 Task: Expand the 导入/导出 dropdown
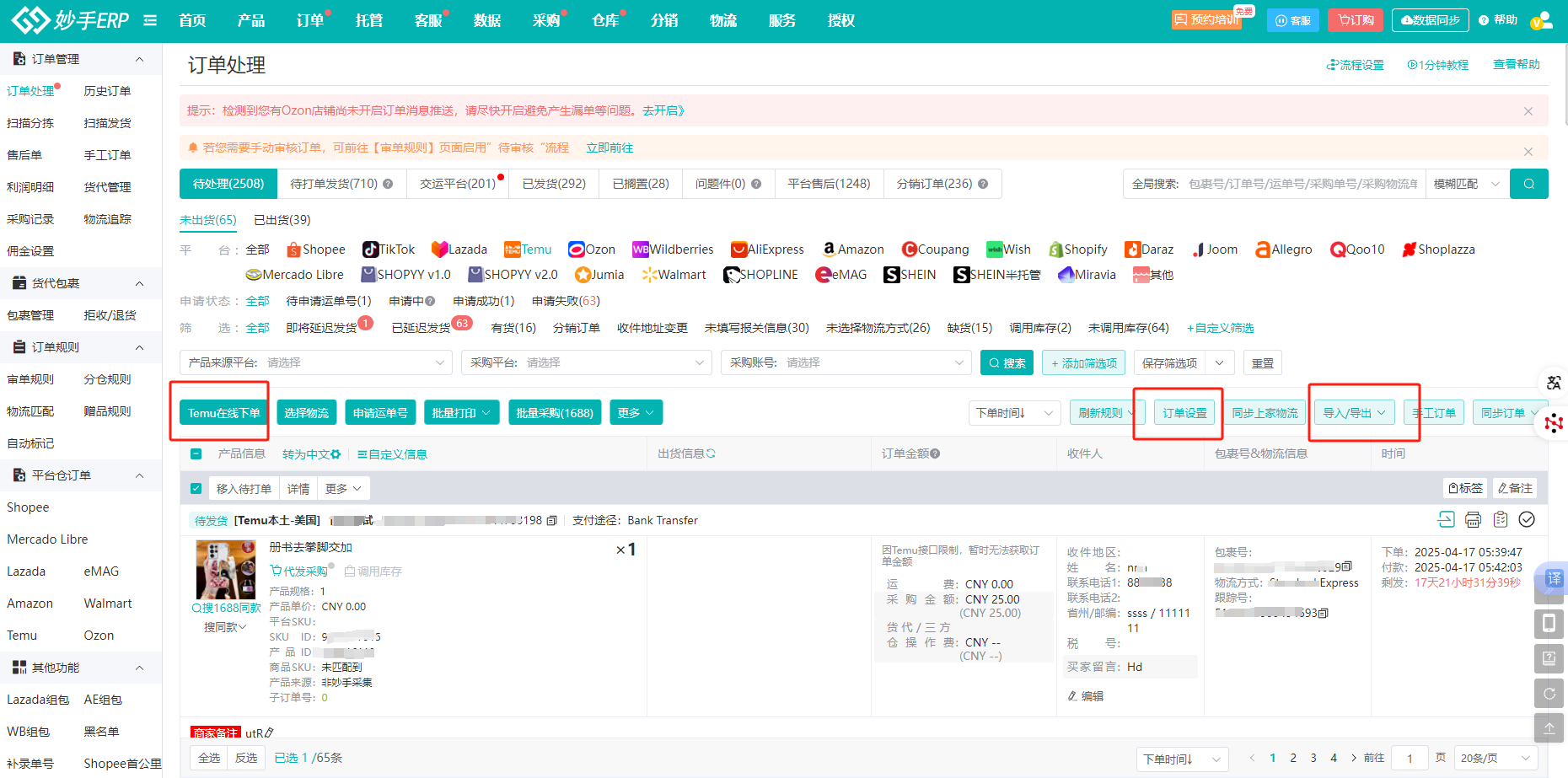pos(1354,413)
